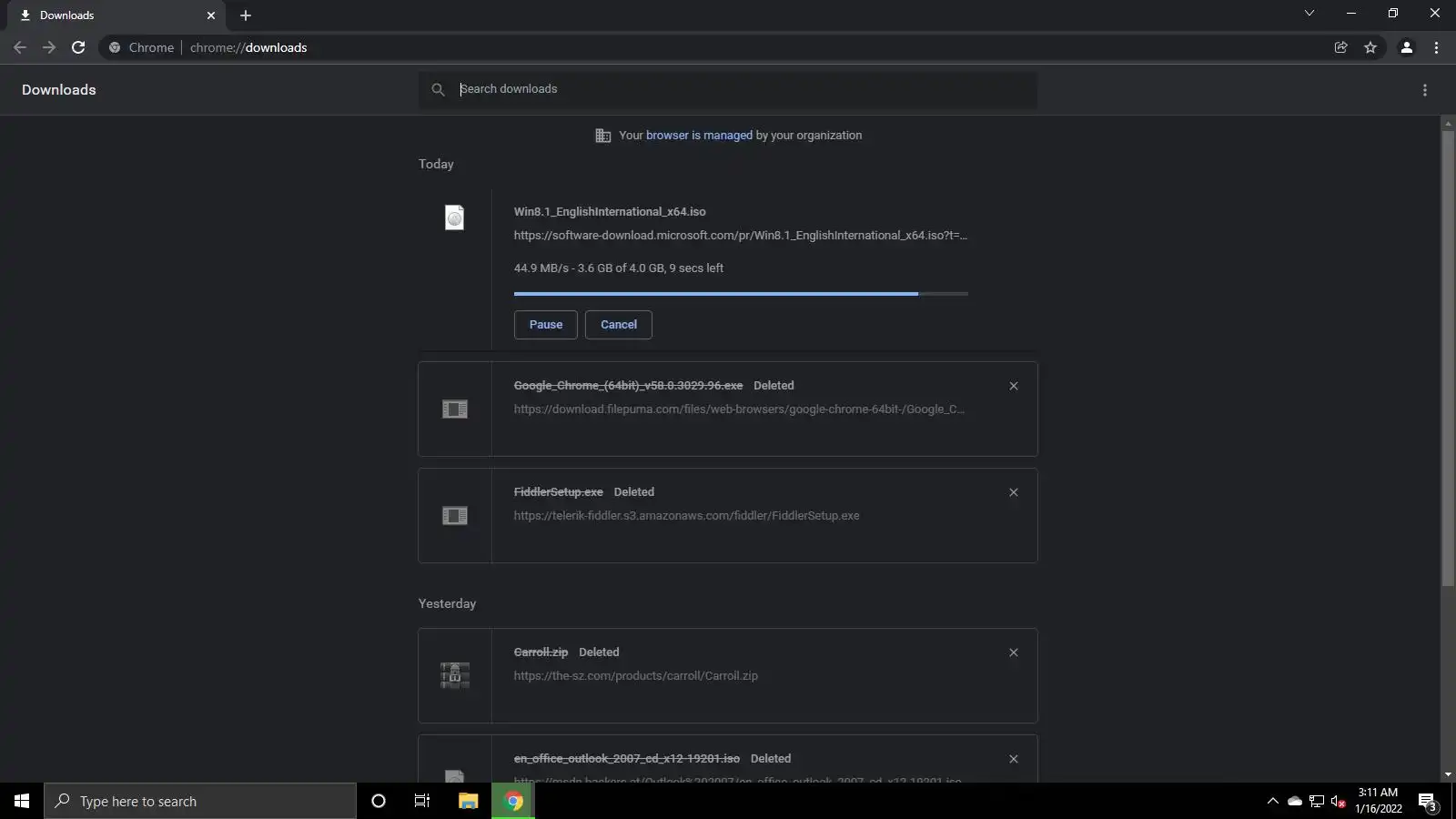Open the notification center icon

[x=1428, y=802]
